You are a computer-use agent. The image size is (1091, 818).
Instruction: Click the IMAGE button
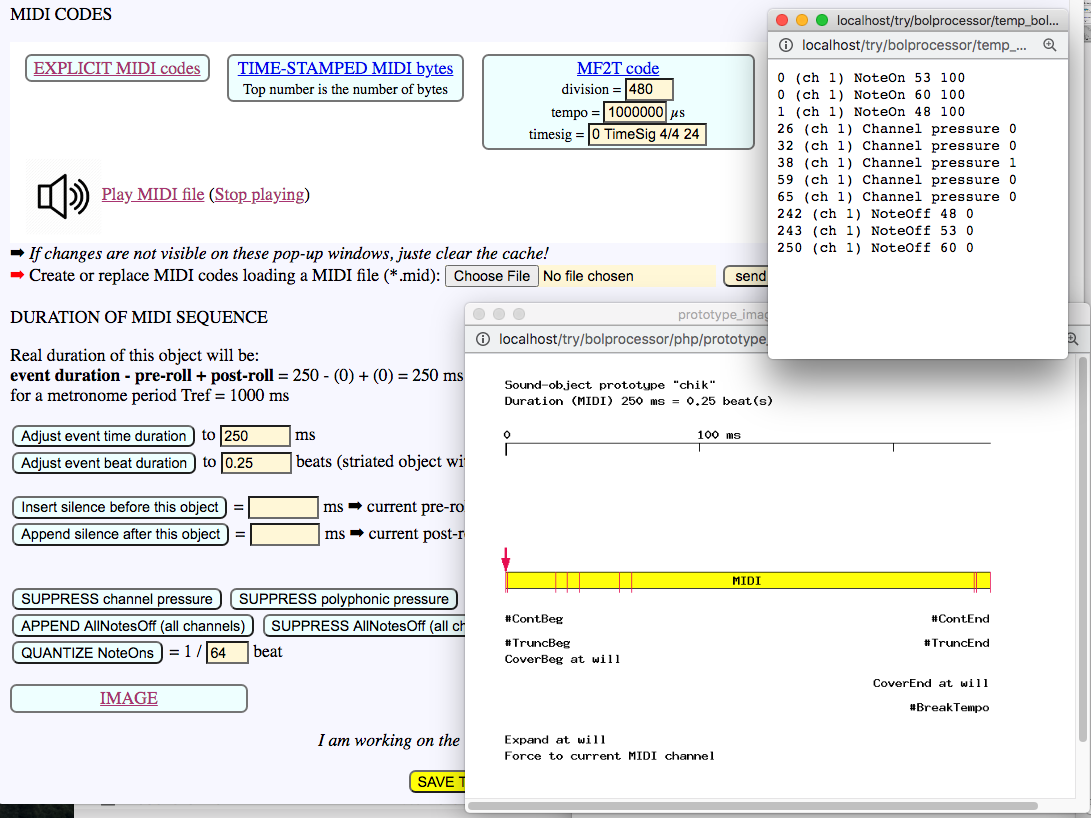(128, 698)
